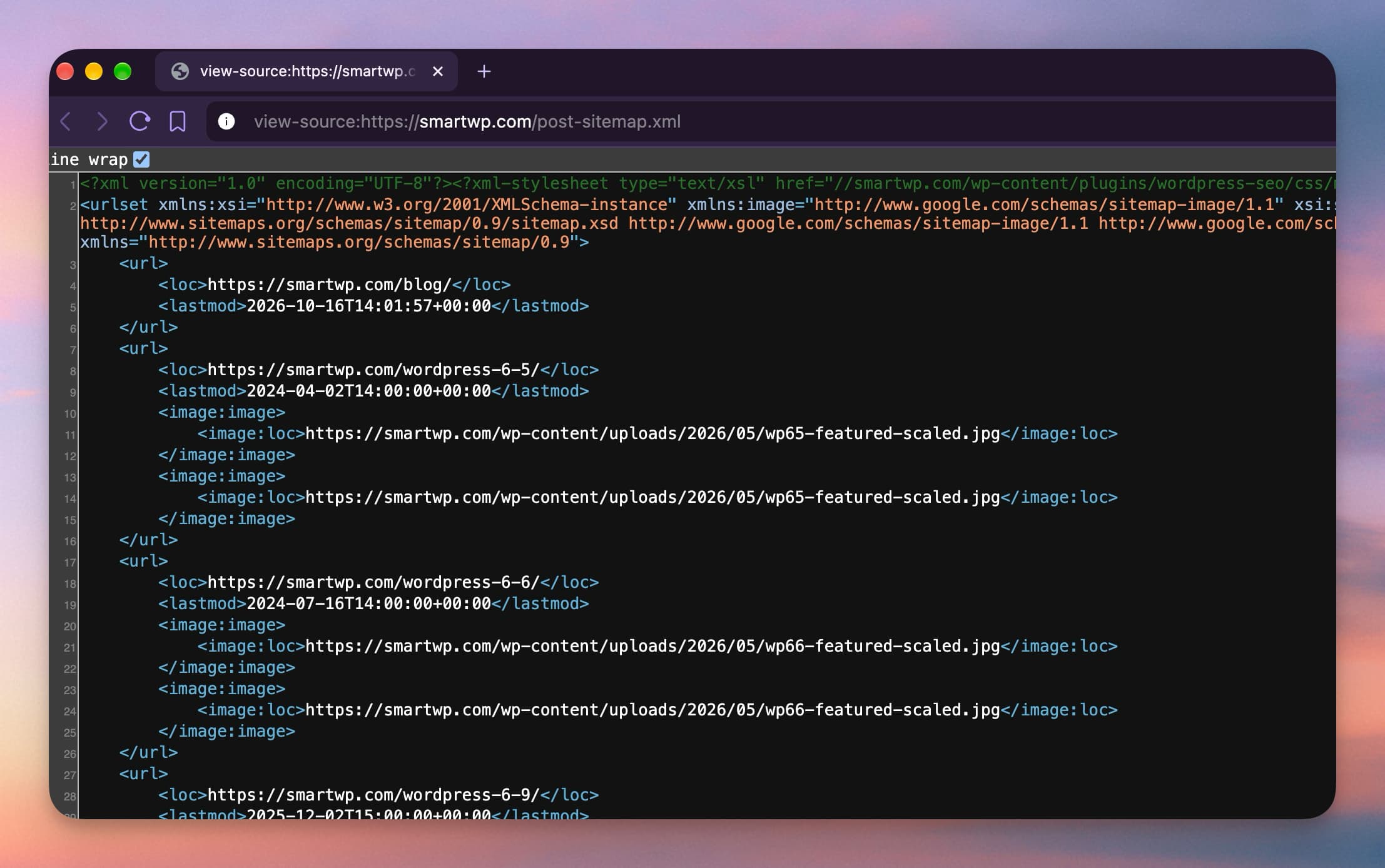Click the green fullscreen window button

(x=123, y=71)
